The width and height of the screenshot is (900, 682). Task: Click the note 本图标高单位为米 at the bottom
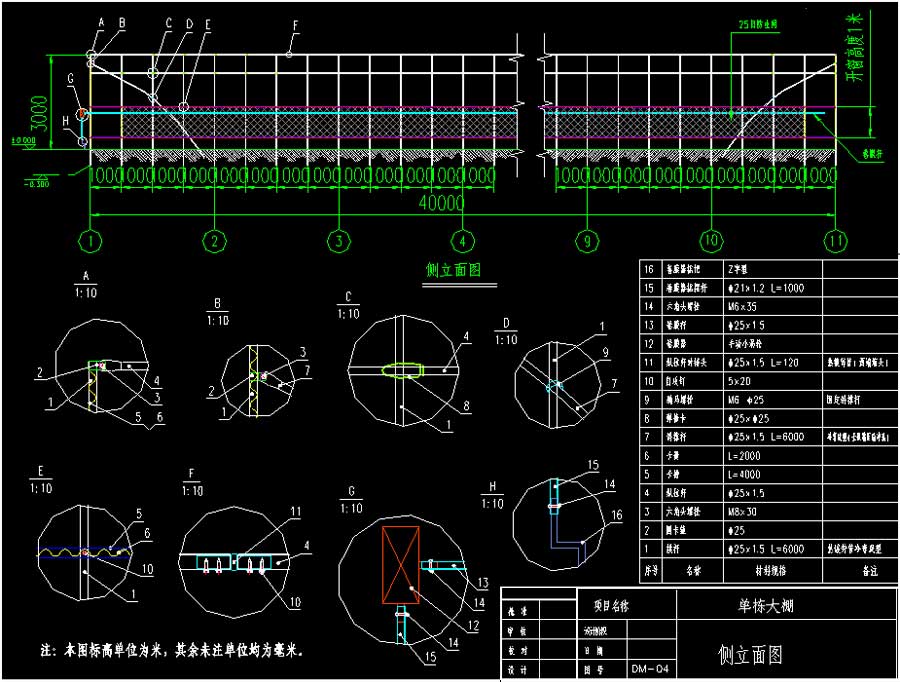[114, 650]
